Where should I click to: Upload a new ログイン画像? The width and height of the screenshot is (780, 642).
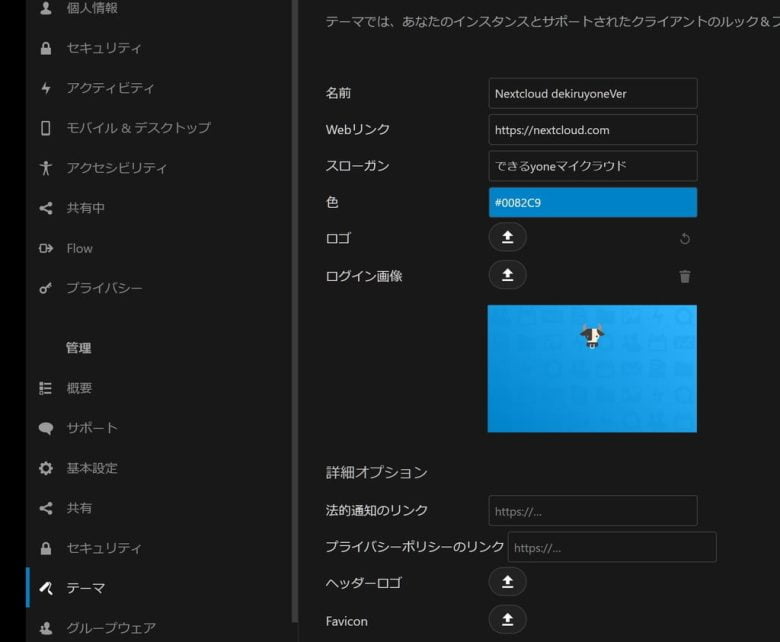pyautogui.click(x=507, y=275)
